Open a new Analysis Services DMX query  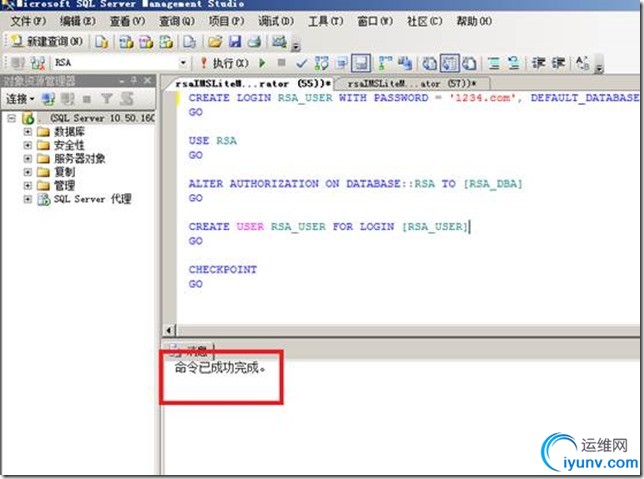(x=146, y=41)
